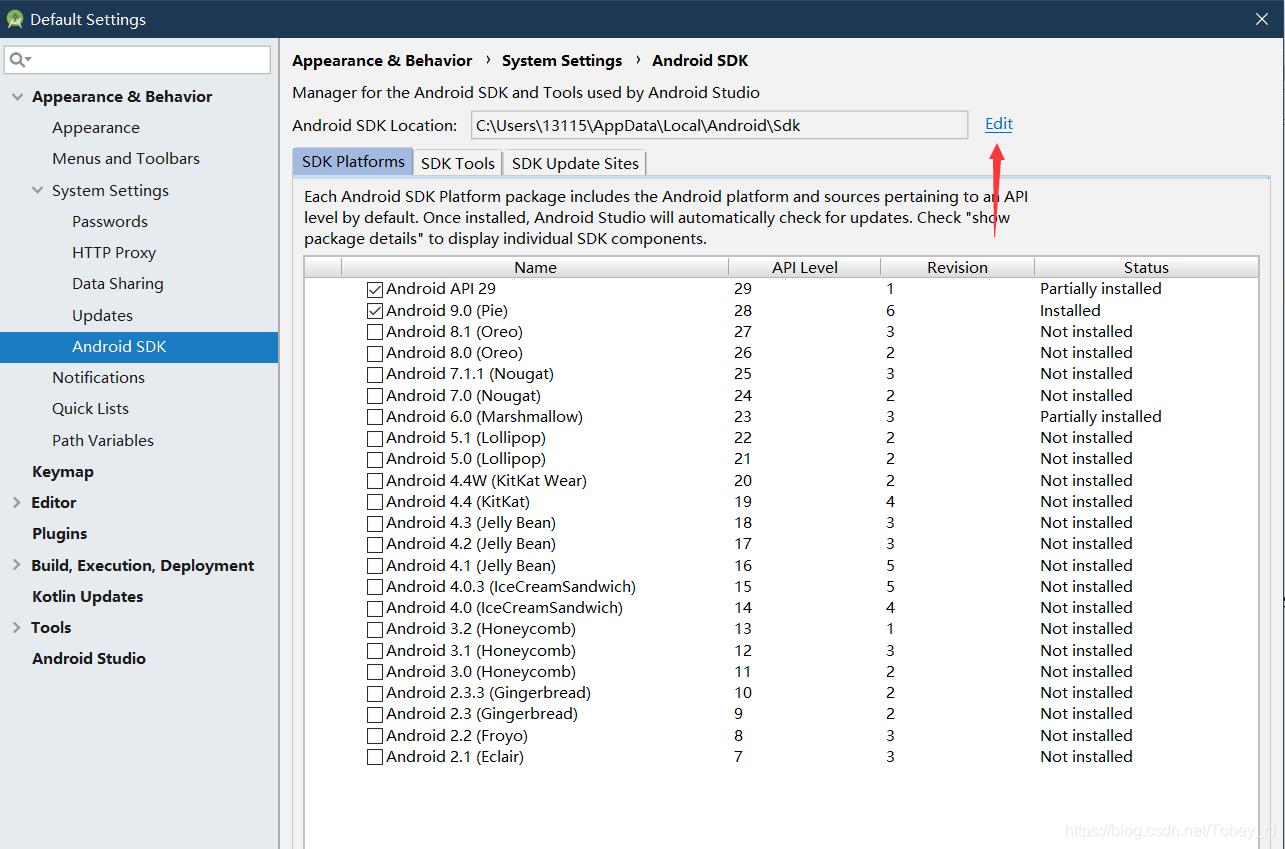Viewport: 1285px width, 849px height.
Task: Collapse System Settings tree node
Action: pyautogui.click(x=37, y=190)
